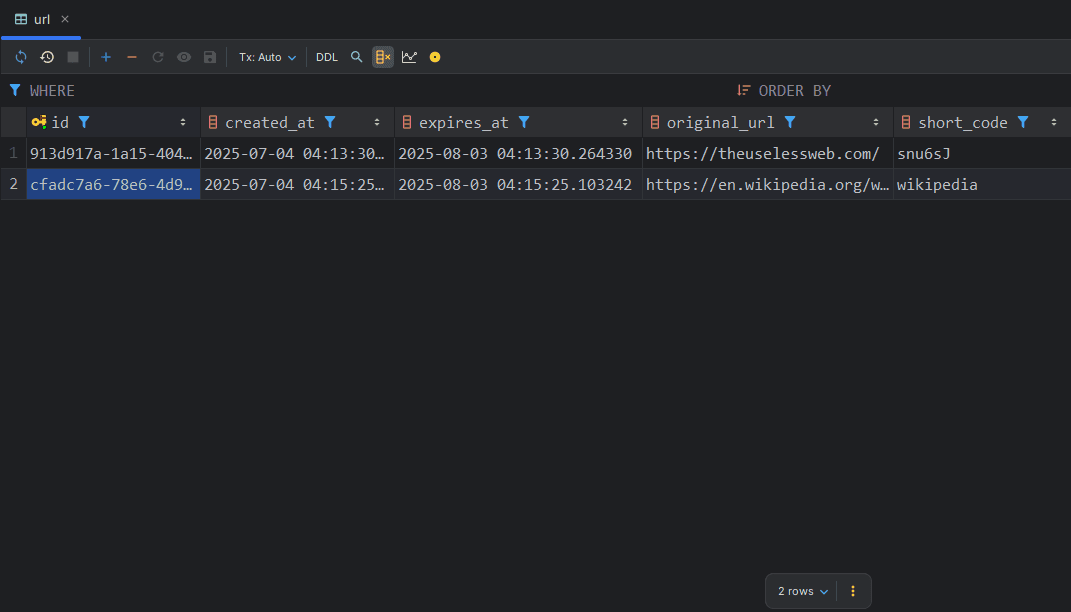Click the Submit save disk icon
This screenshot has width=1071, height=612.
(x=210, y=57)
